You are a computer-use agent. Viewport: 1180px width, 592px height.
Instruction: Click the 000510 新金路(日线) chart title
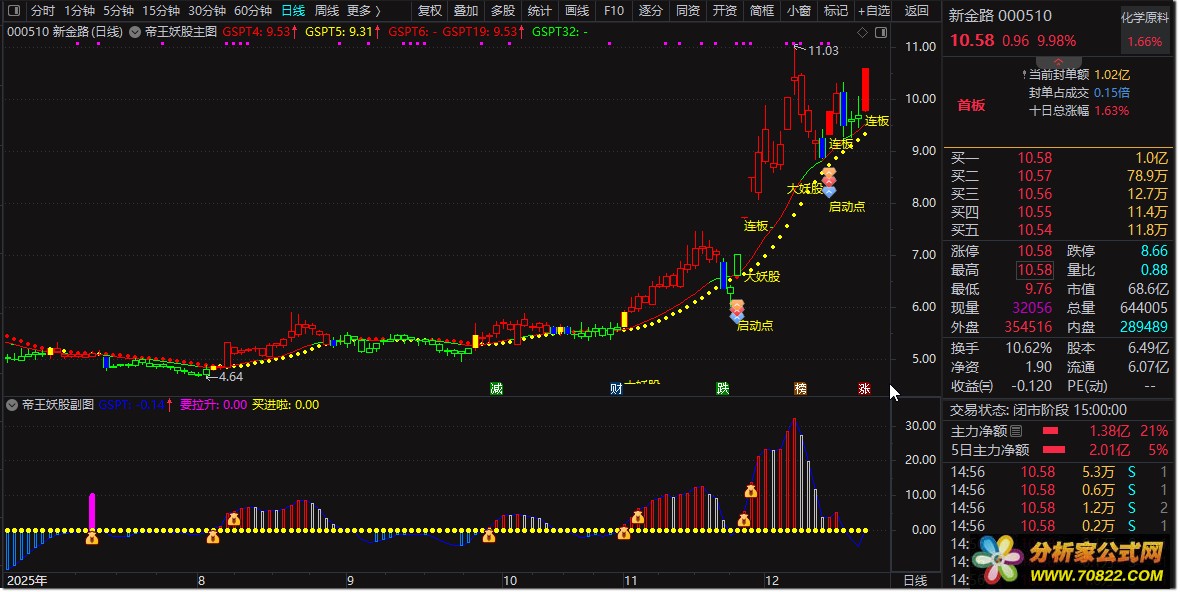tap(65, 32)
